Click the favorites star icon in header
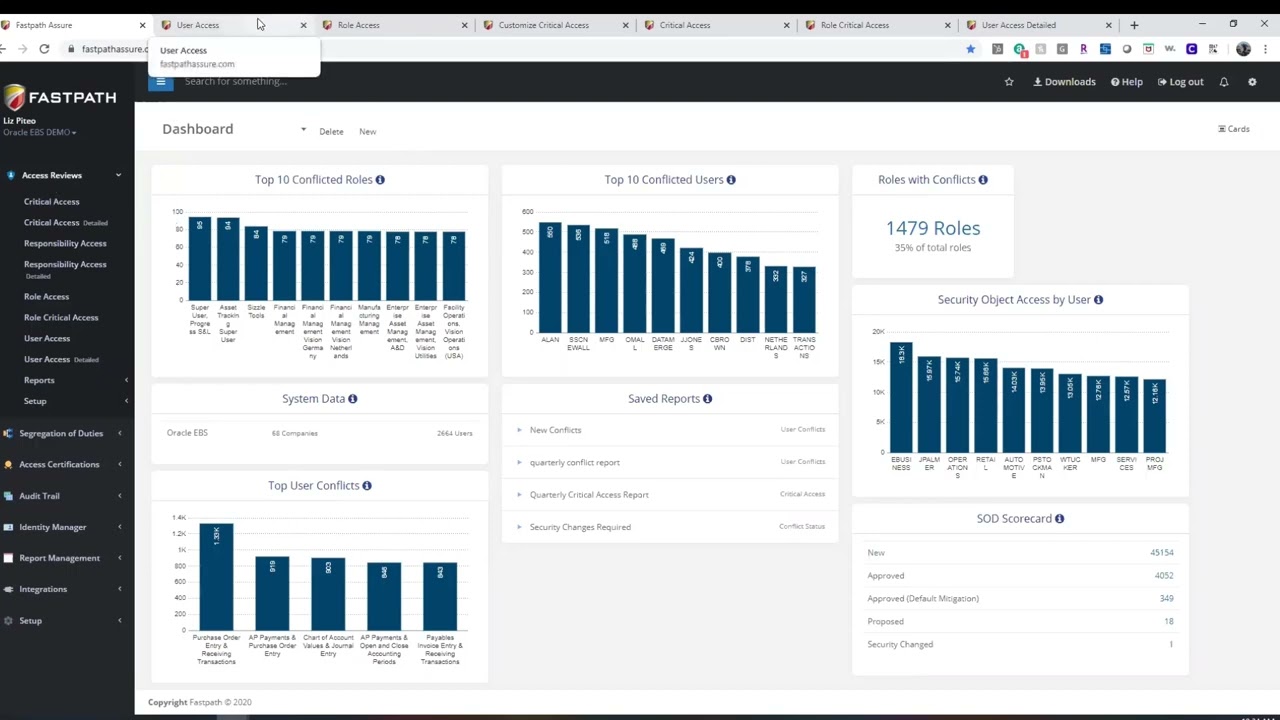 coord(1009,82)
